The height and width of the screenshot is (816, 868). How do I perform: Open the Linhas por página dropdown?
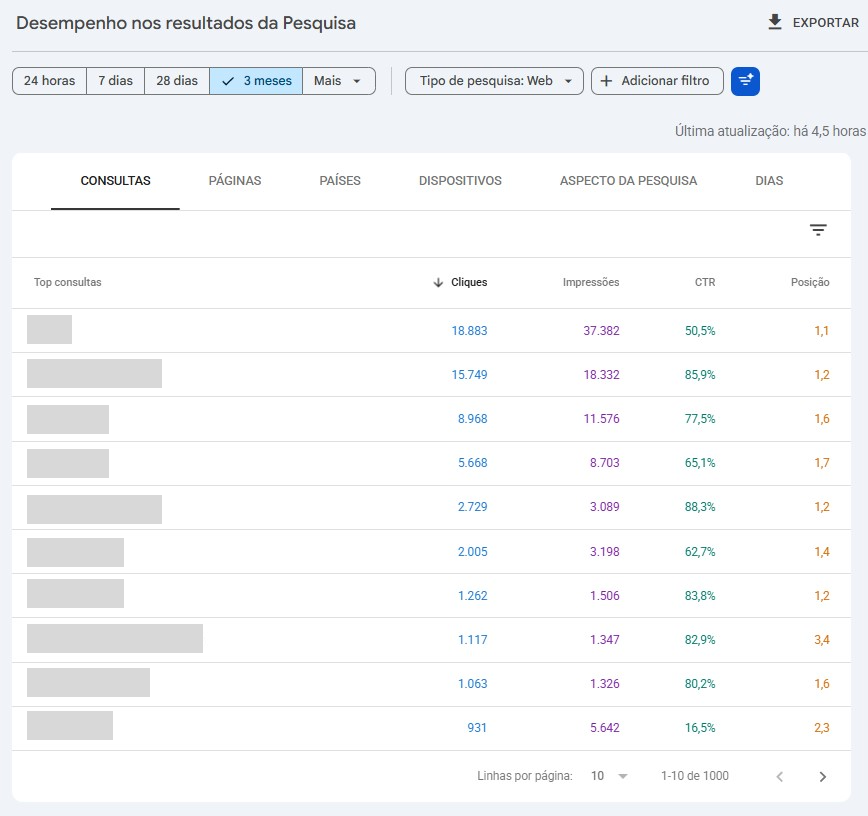pyautogui.click(x=609, y=776)
